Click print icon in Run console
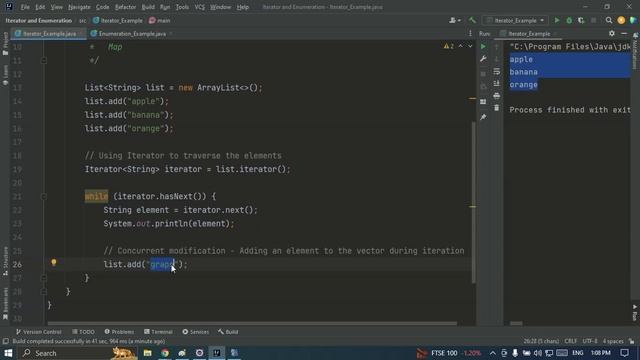 coord(496,96)
